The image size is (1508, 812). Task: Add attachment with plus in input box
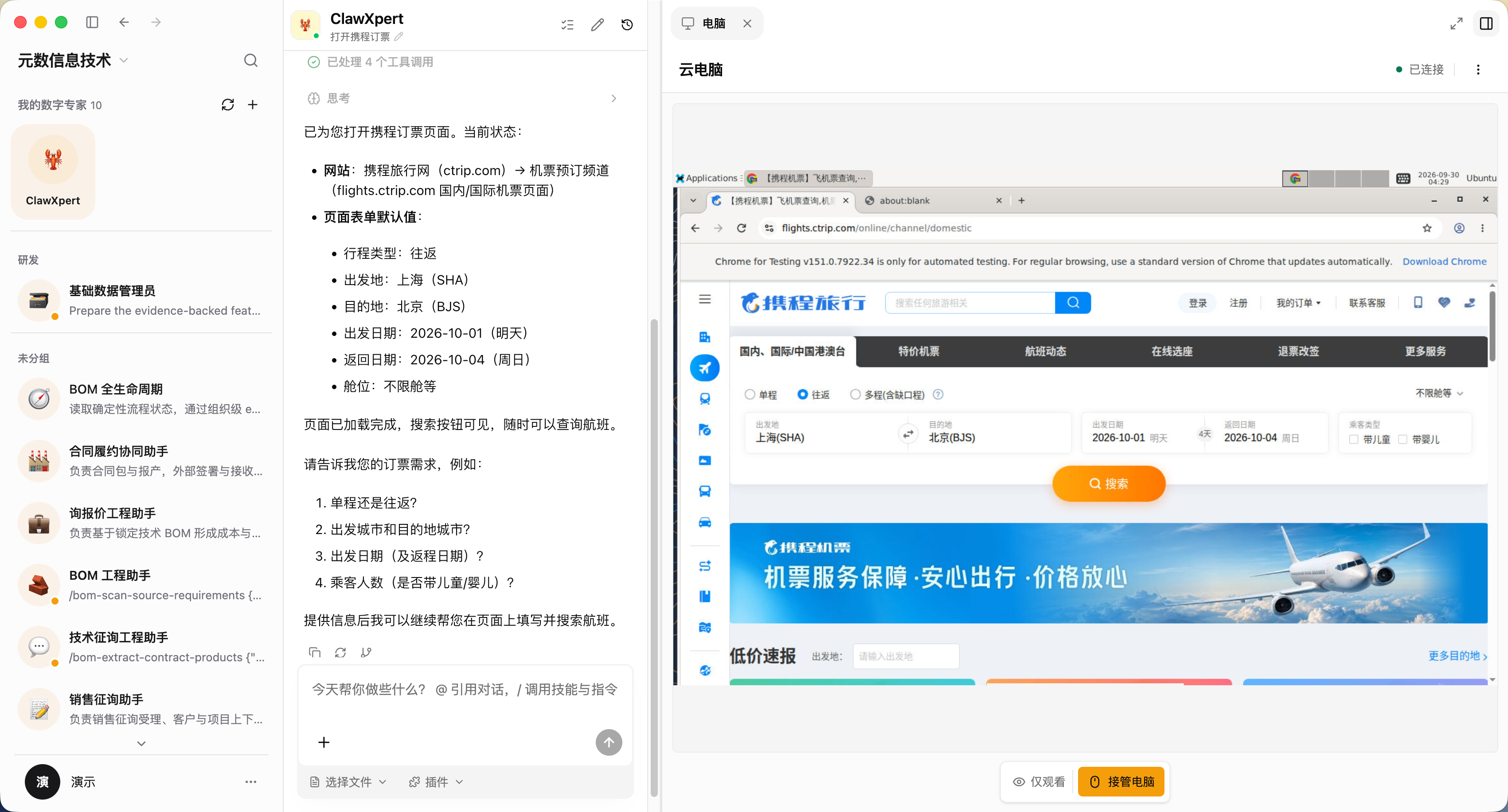coord(324,742)
